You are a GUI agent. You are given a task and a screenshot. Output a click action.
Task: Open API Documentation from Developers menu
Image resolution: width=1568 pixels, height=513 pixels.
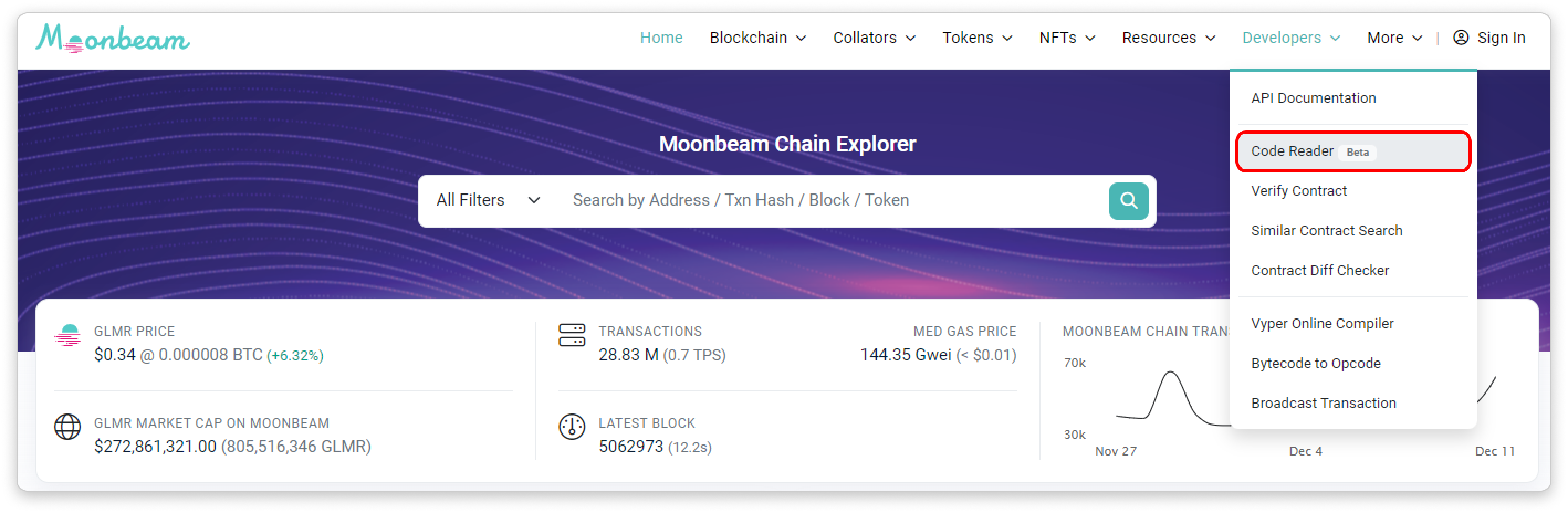tap(1313, 98)
